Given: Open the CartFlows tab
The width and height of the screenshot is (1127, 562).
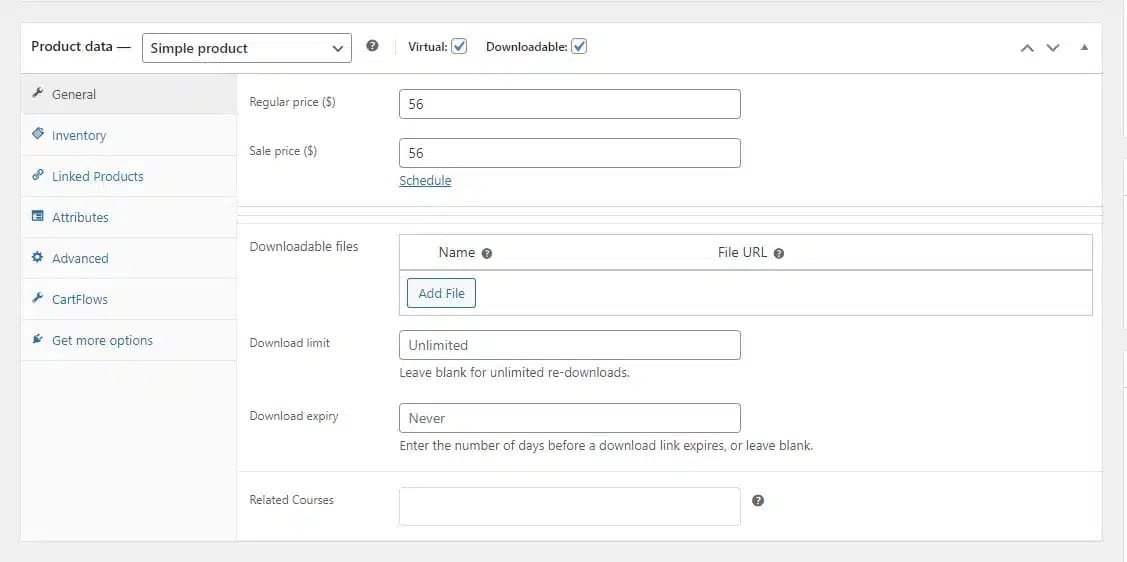Looking at the screenshot, I should (129, 299).
